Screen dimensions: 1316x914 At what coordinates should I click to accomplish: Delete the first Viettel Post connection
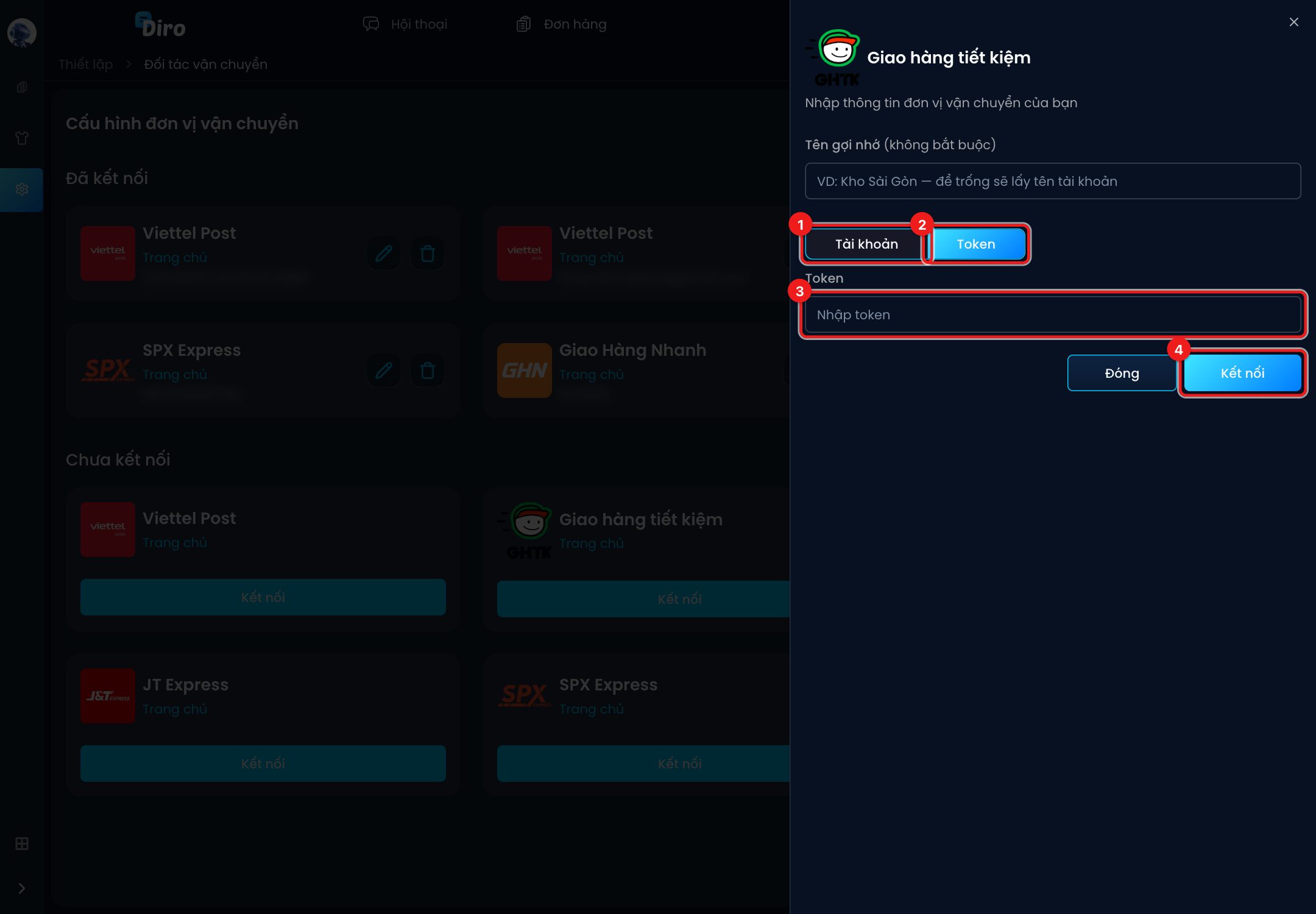[x=428, y=253]
